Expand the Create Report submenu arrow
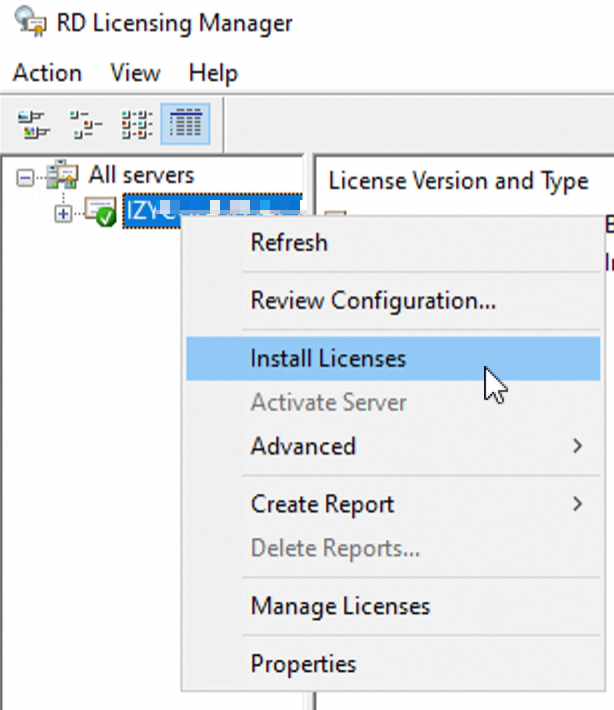 [x=577, y=504]
